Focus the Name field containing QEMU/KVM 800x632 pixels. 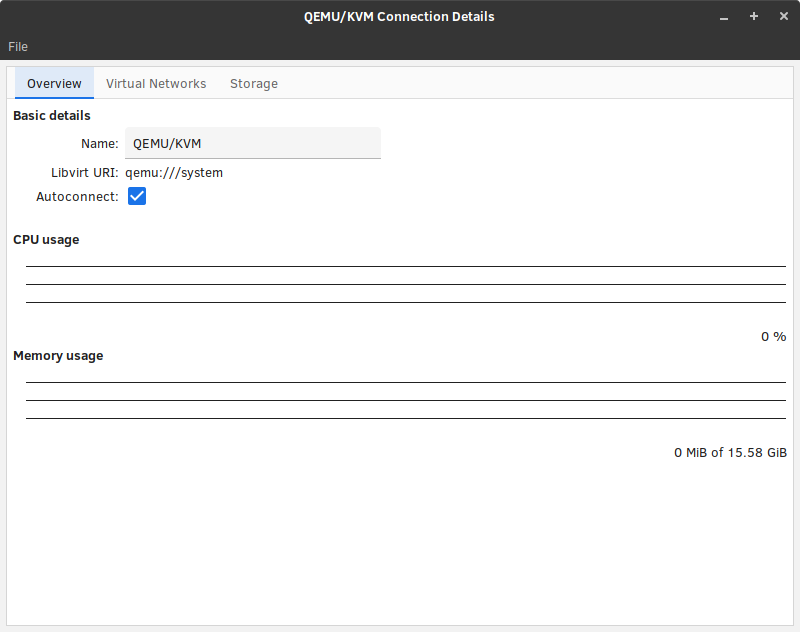click(253, 143)
